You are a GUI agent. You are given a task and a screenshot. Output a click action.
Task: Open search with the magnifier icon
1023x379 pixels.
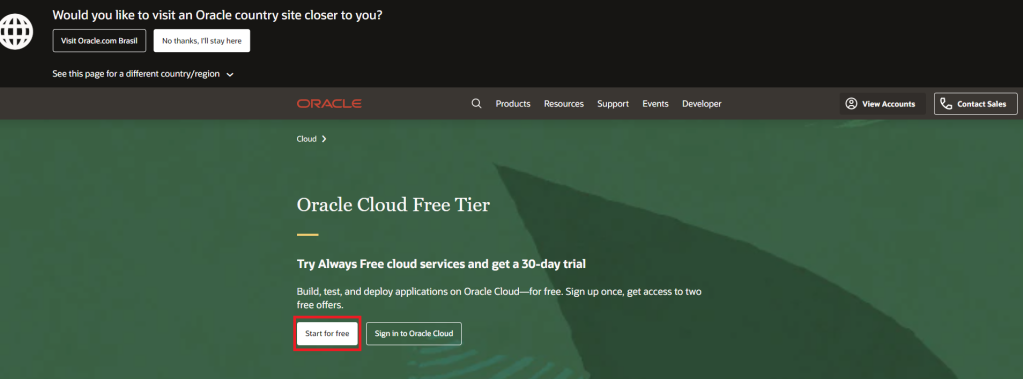click(x=476, y=104)
